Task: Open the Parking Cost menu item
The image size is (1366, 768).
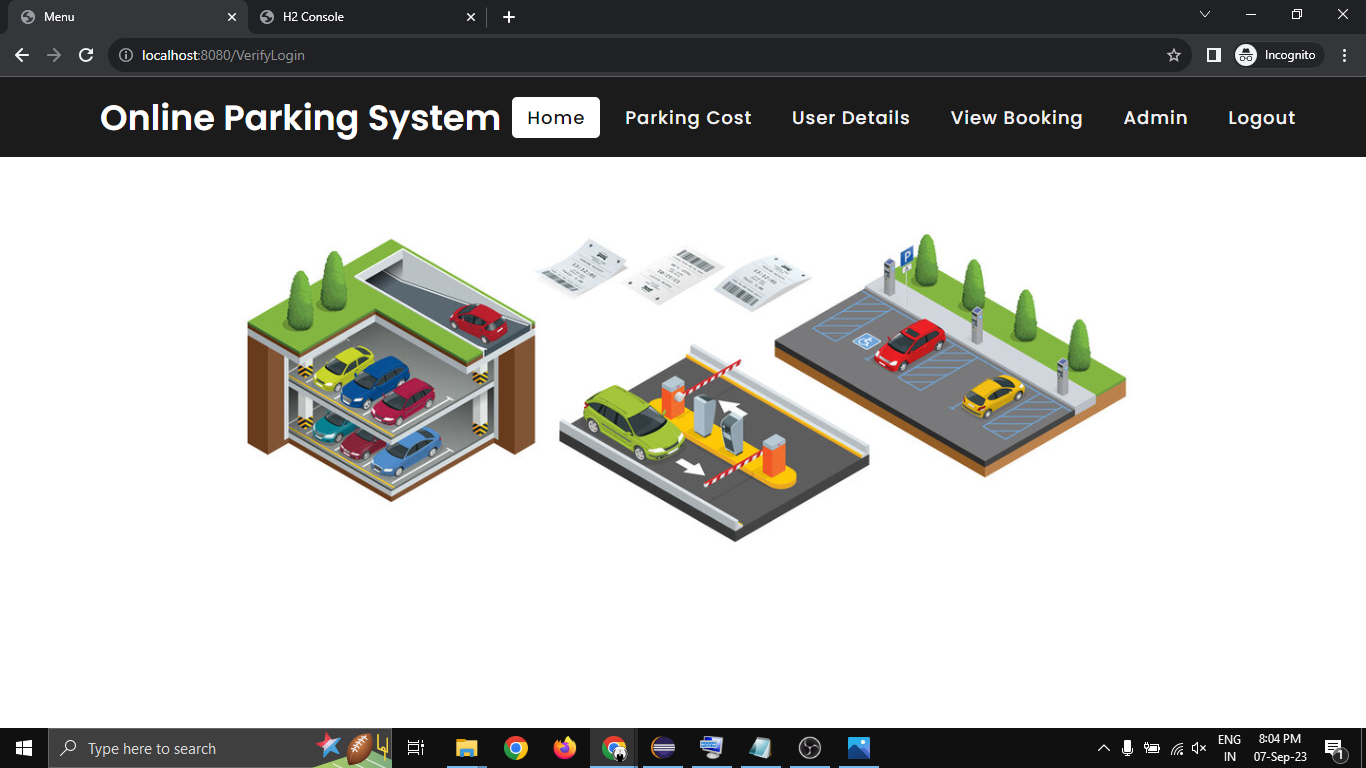Action: coord(688,118)
